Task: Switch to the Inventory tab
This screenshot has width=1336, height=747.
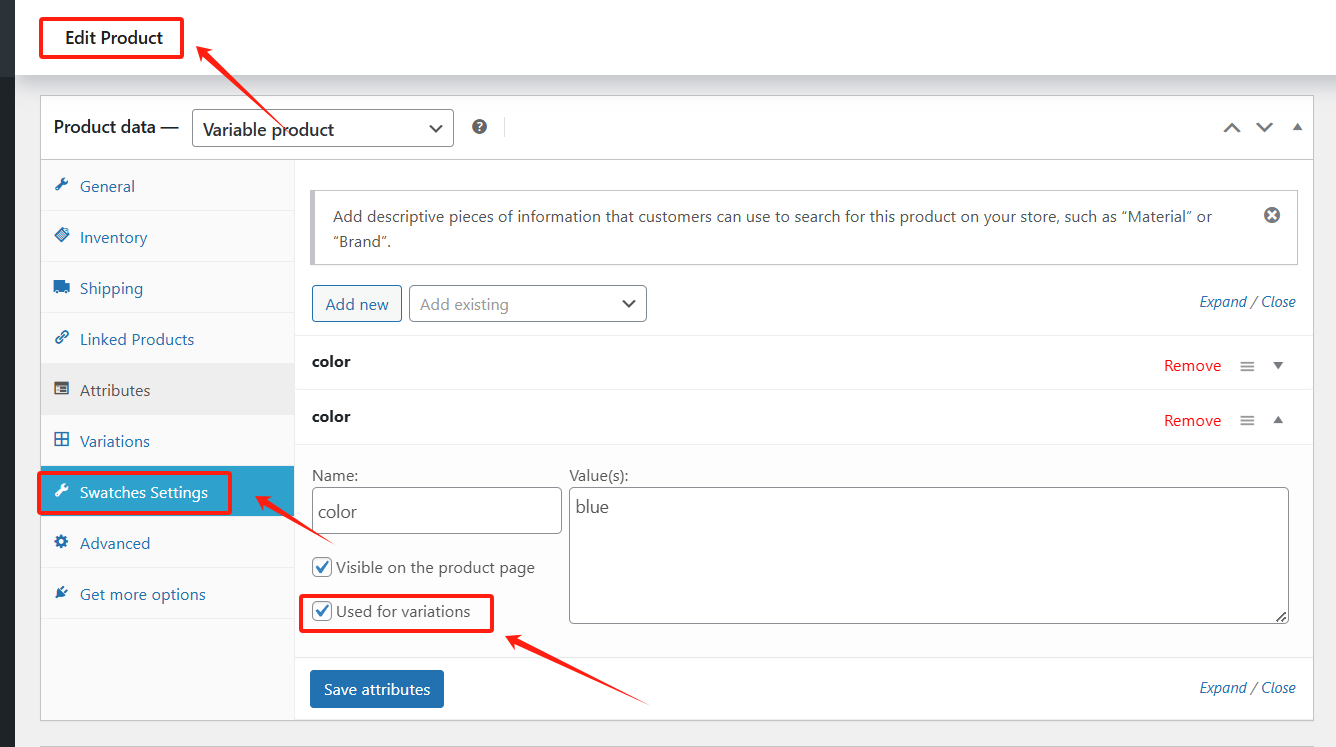Action: tap(113, 237)
